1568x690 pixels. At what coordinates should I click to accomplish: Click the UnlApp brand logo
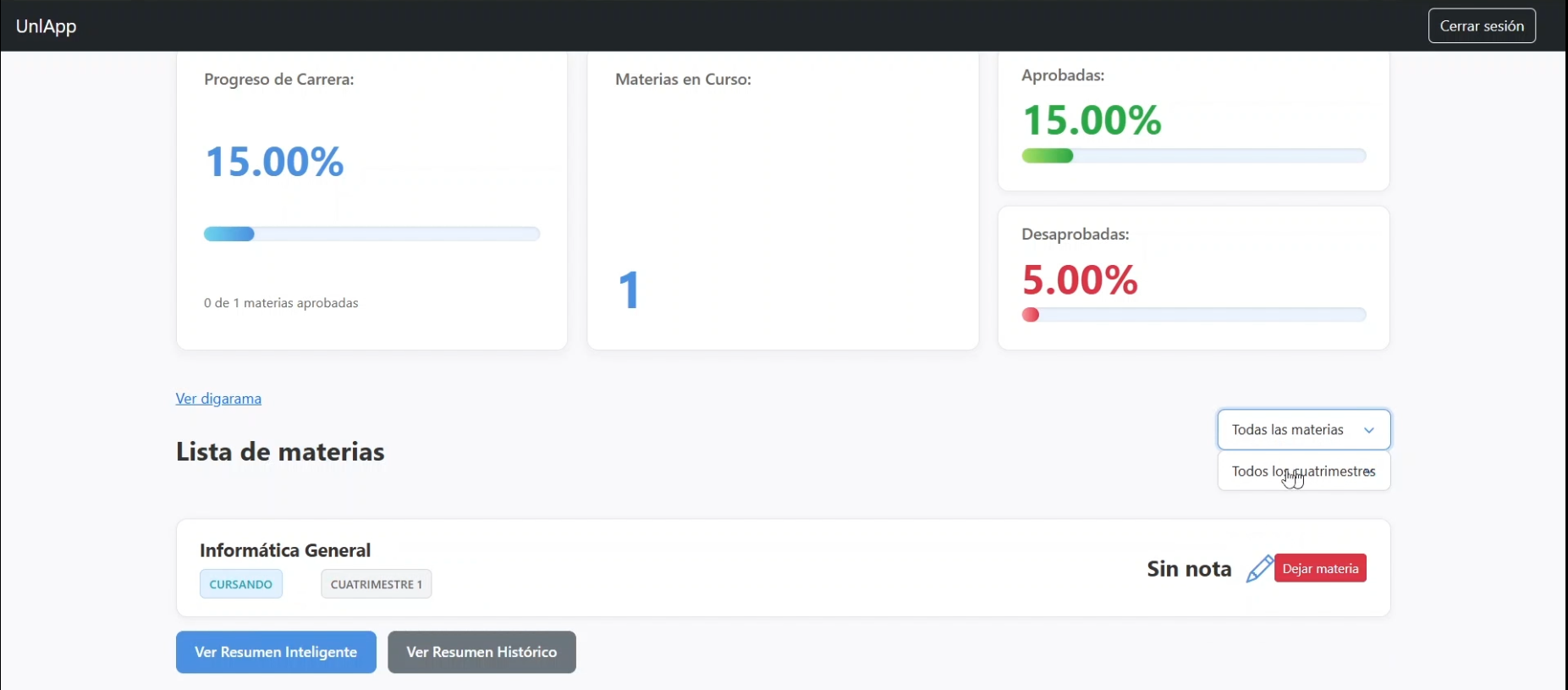[47, 26]
